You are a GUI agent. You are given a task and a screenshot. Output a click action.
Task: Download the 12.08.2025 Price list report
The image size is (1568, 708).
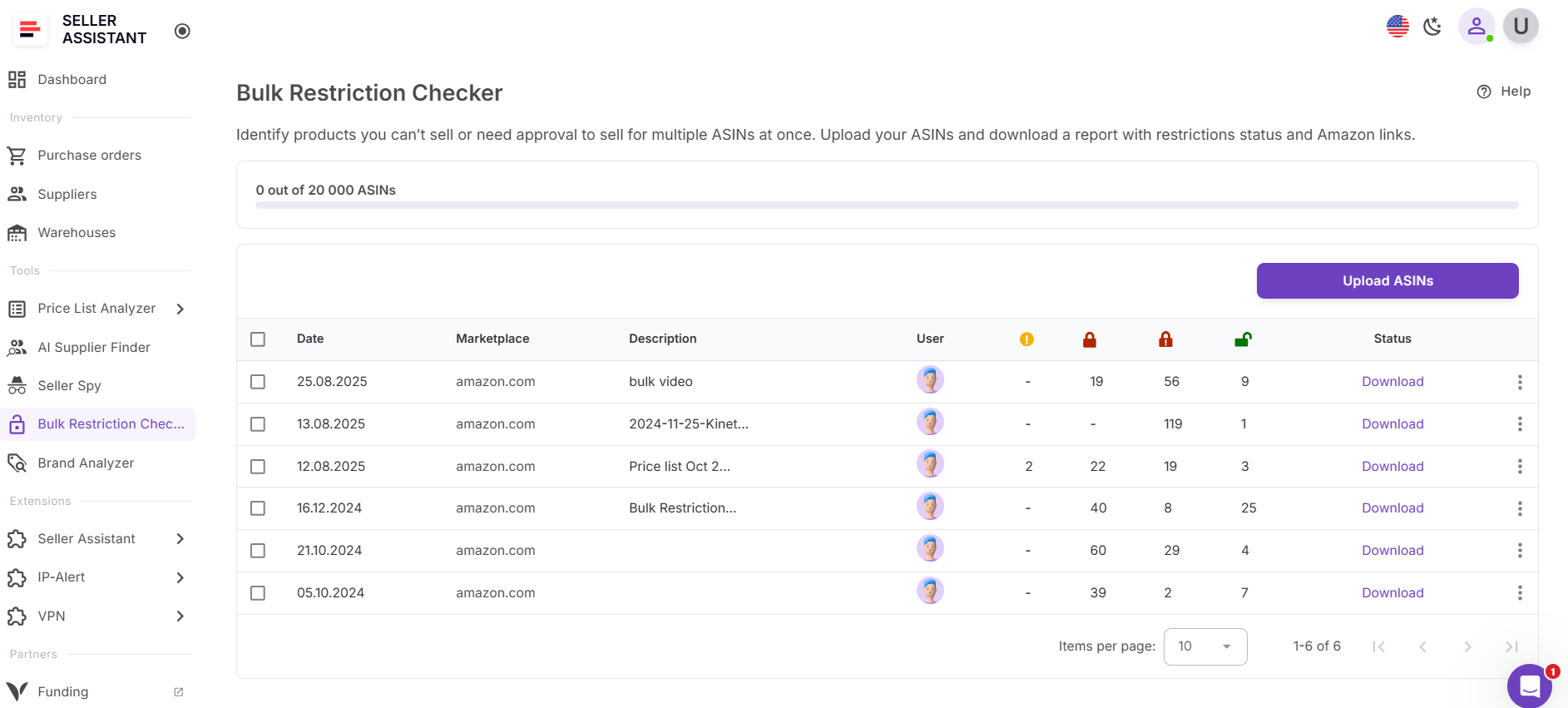(1392, 467)
